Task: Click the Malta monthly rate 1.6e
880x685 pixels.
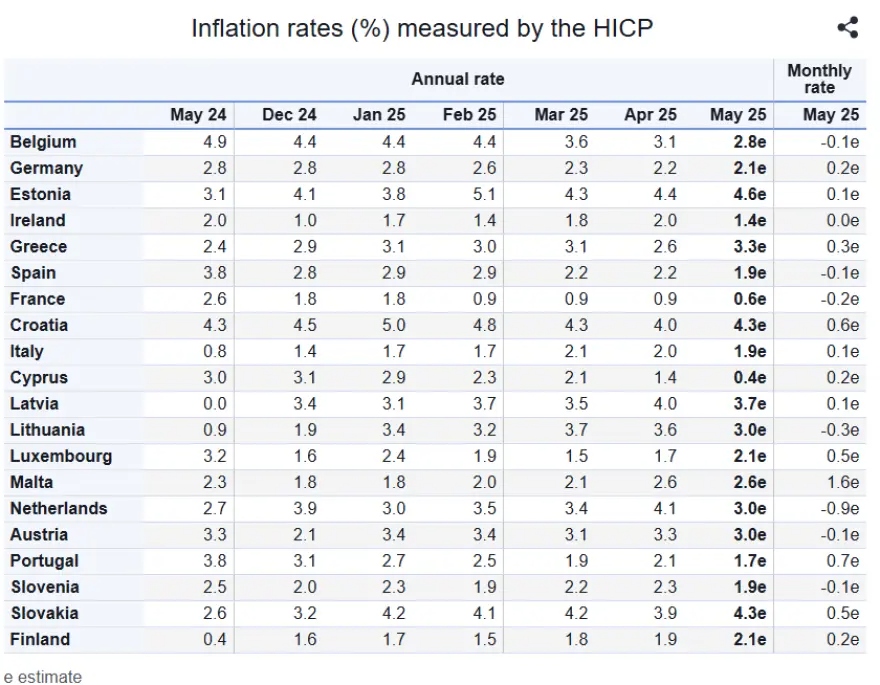Action: point(842,482)
